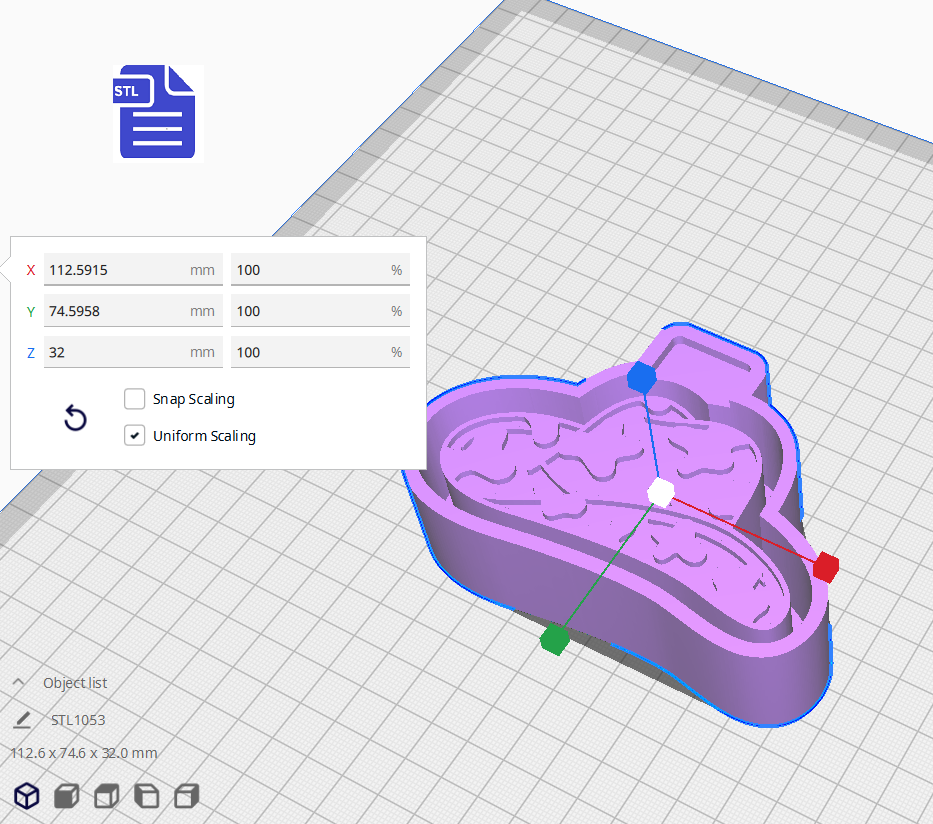
Task: Reset the scale with the circular arrow icon
Action: (x=75, y=418)
